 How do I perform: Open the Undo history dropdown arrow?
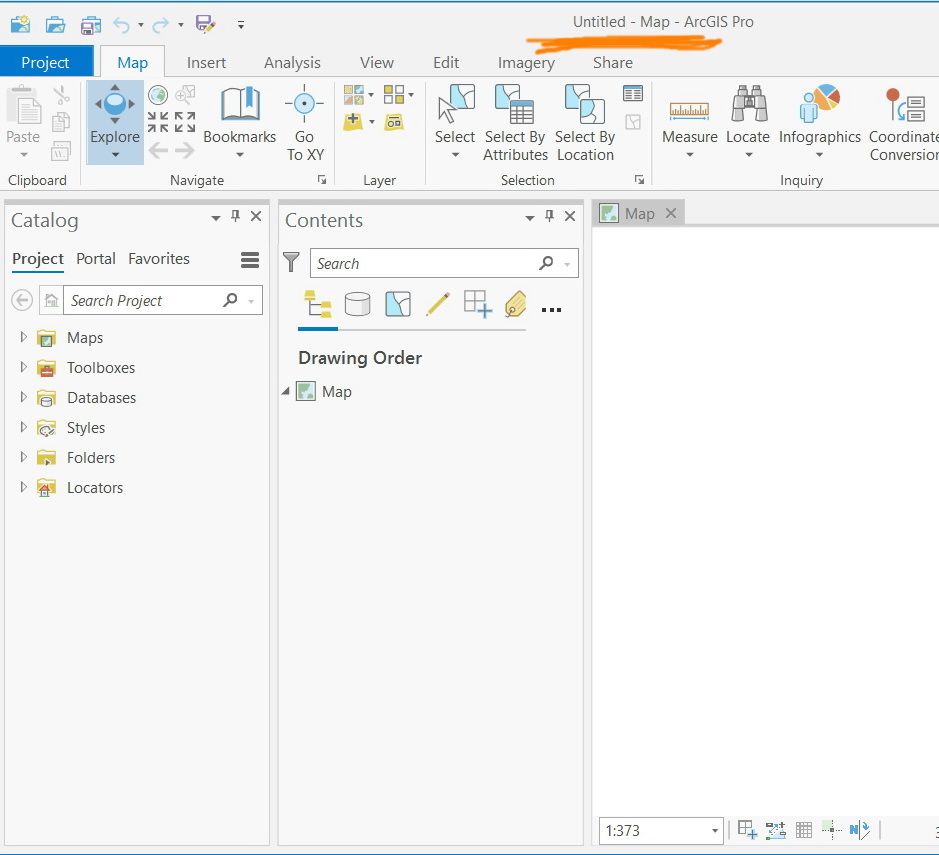pos(141,25)
